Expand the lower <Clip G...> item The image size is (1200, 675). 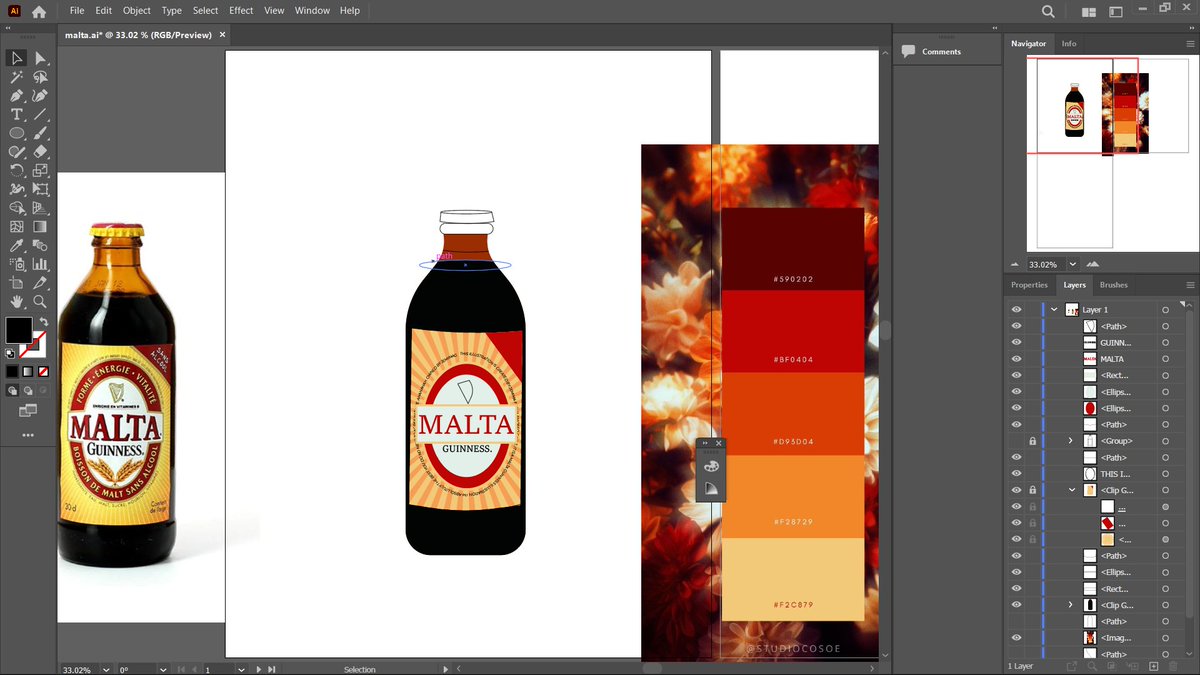pos(1070,605)
